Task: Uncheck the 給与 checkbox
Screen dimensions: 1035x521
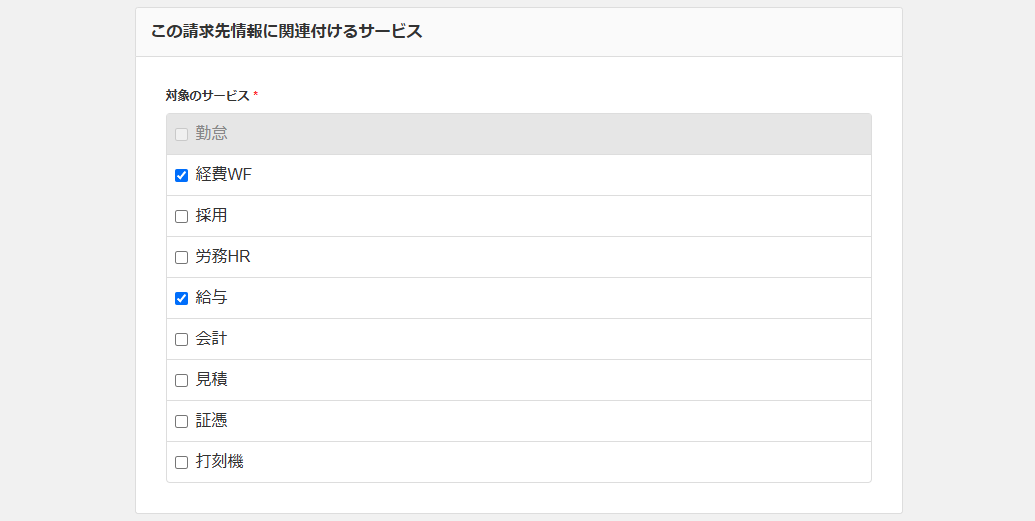Action: [181, 298]
